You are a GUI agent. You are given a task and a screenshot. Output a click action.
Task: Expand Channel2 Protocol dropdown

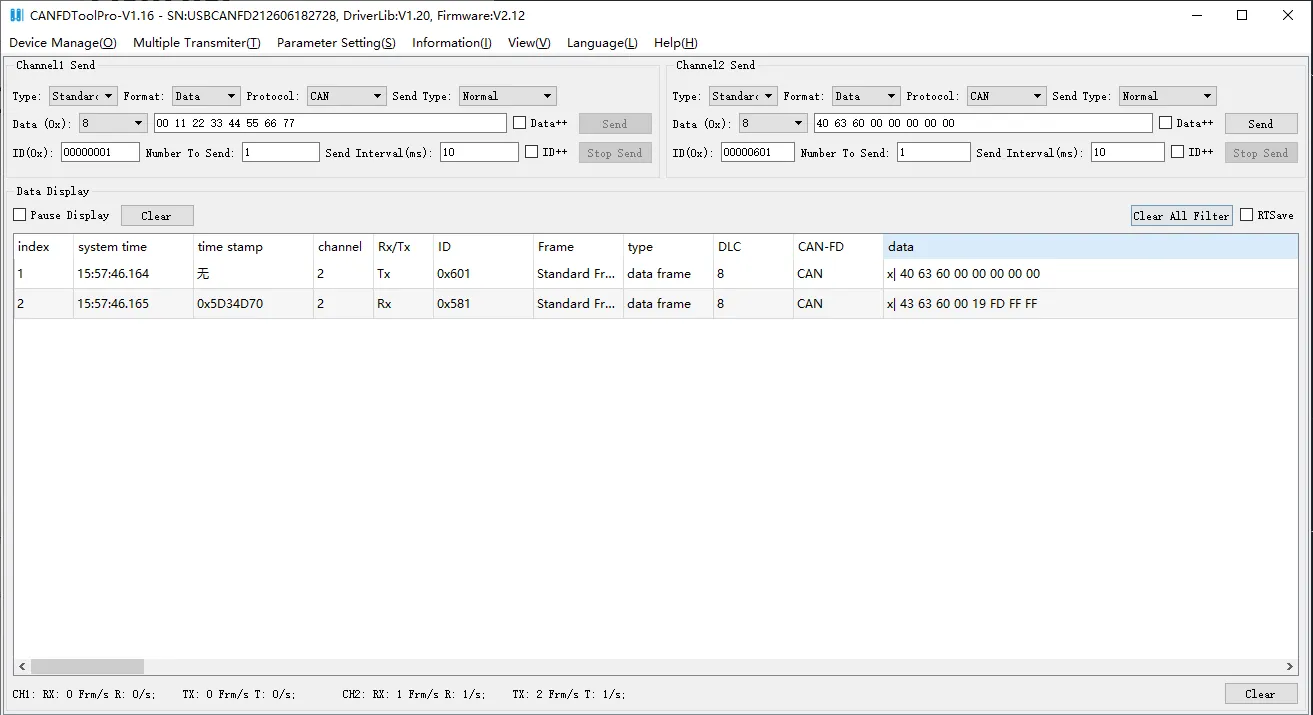click(x=1006, y=96)
